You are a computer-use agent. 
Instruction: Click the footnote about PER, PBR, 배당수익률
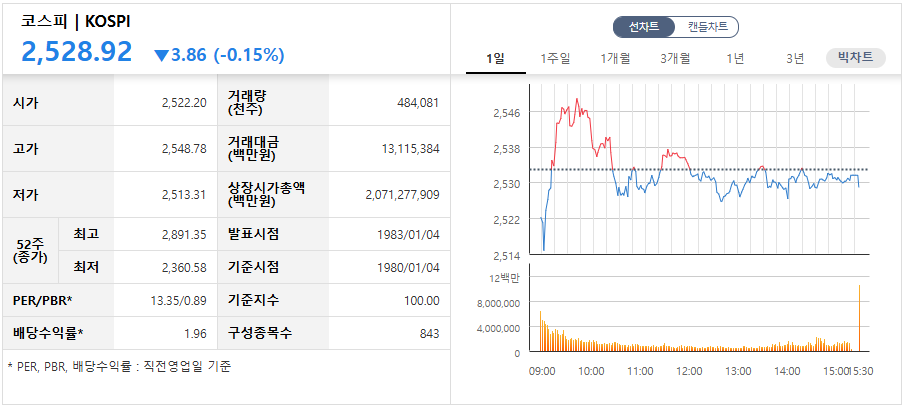tap(119, 366)
